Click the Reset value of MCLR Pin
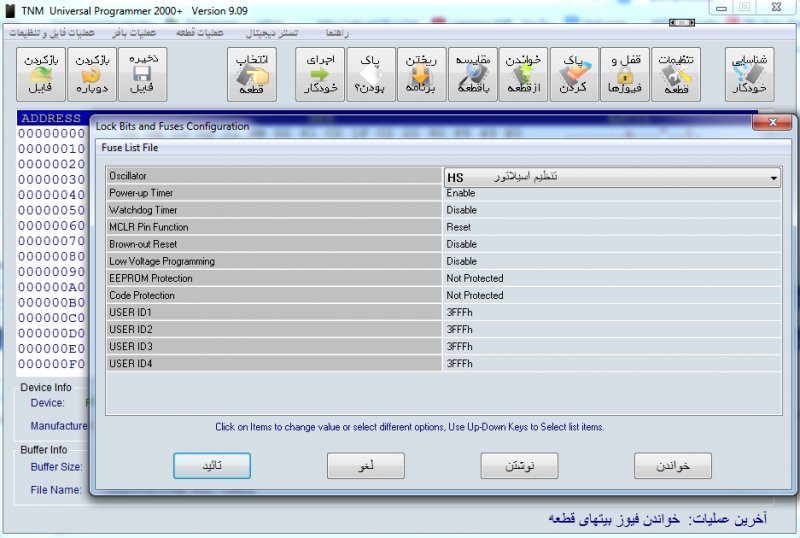Screen dimensions: 800x538 pyautogui.click(x=459, y=227)
